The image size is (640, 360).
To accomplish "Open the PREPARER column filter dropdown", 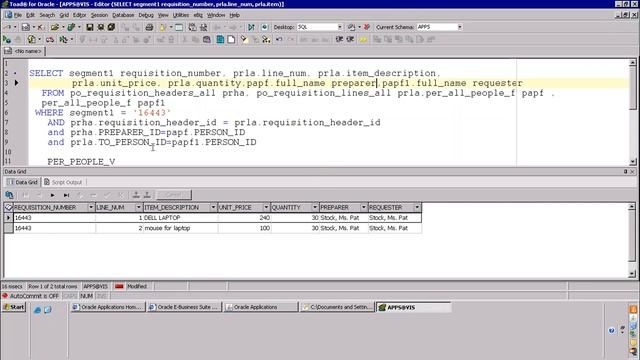I will pyautogui.click(x=363, y=207).
